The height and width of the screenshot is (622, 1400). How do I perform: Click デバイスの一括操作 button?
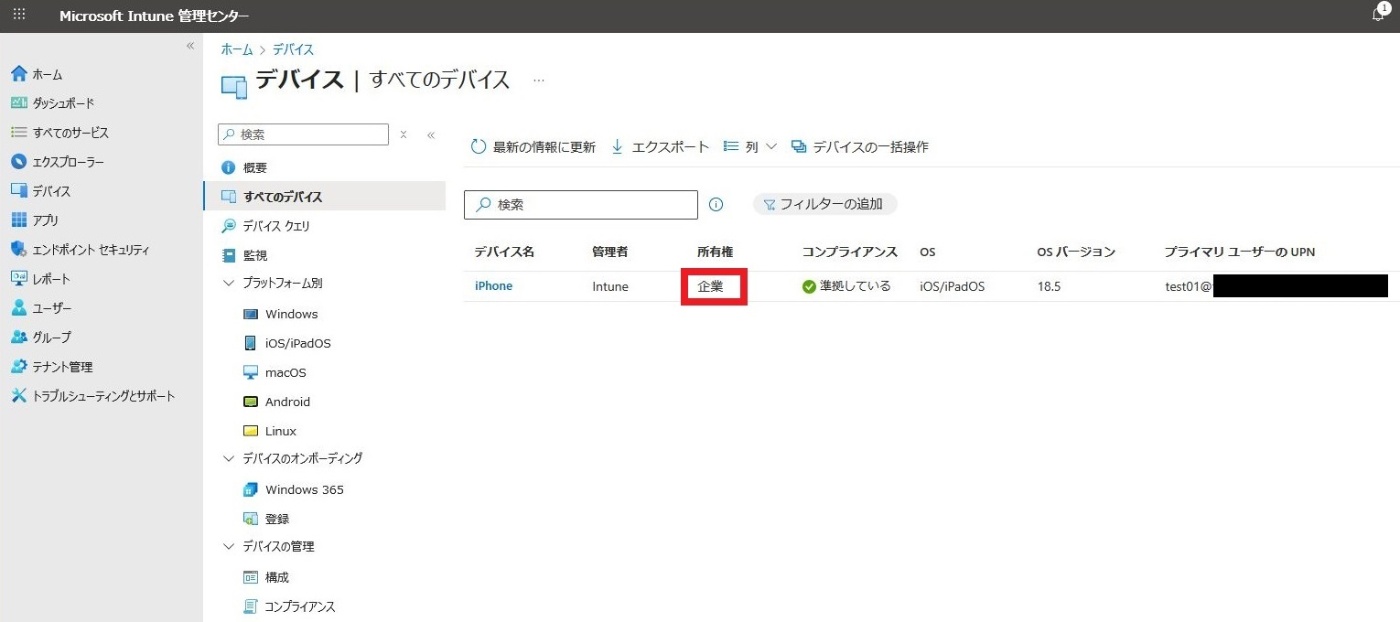(860, 147)
